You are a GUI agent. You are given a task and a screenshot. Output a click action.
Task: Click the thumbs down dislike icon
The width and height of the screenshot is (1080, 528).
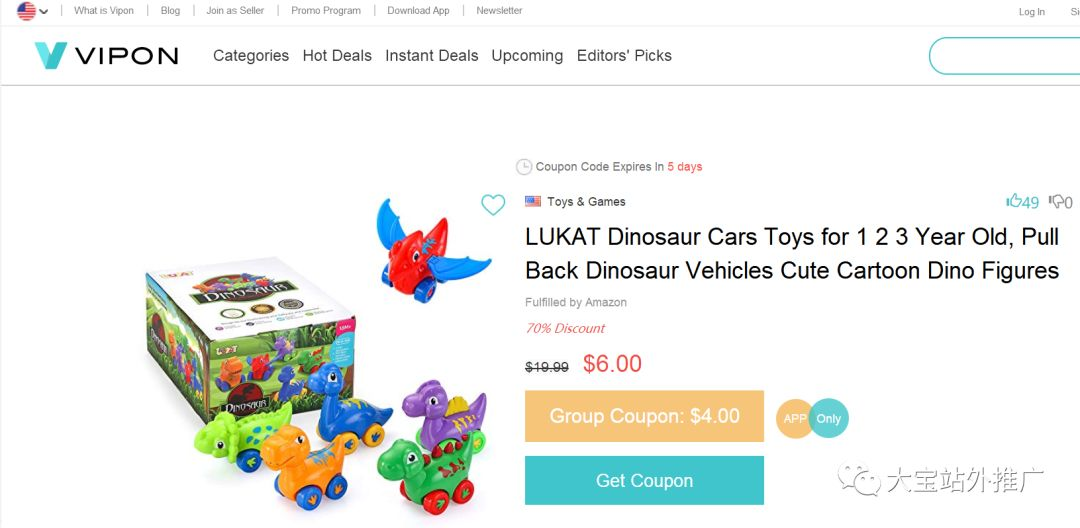tap(1056, 202)
